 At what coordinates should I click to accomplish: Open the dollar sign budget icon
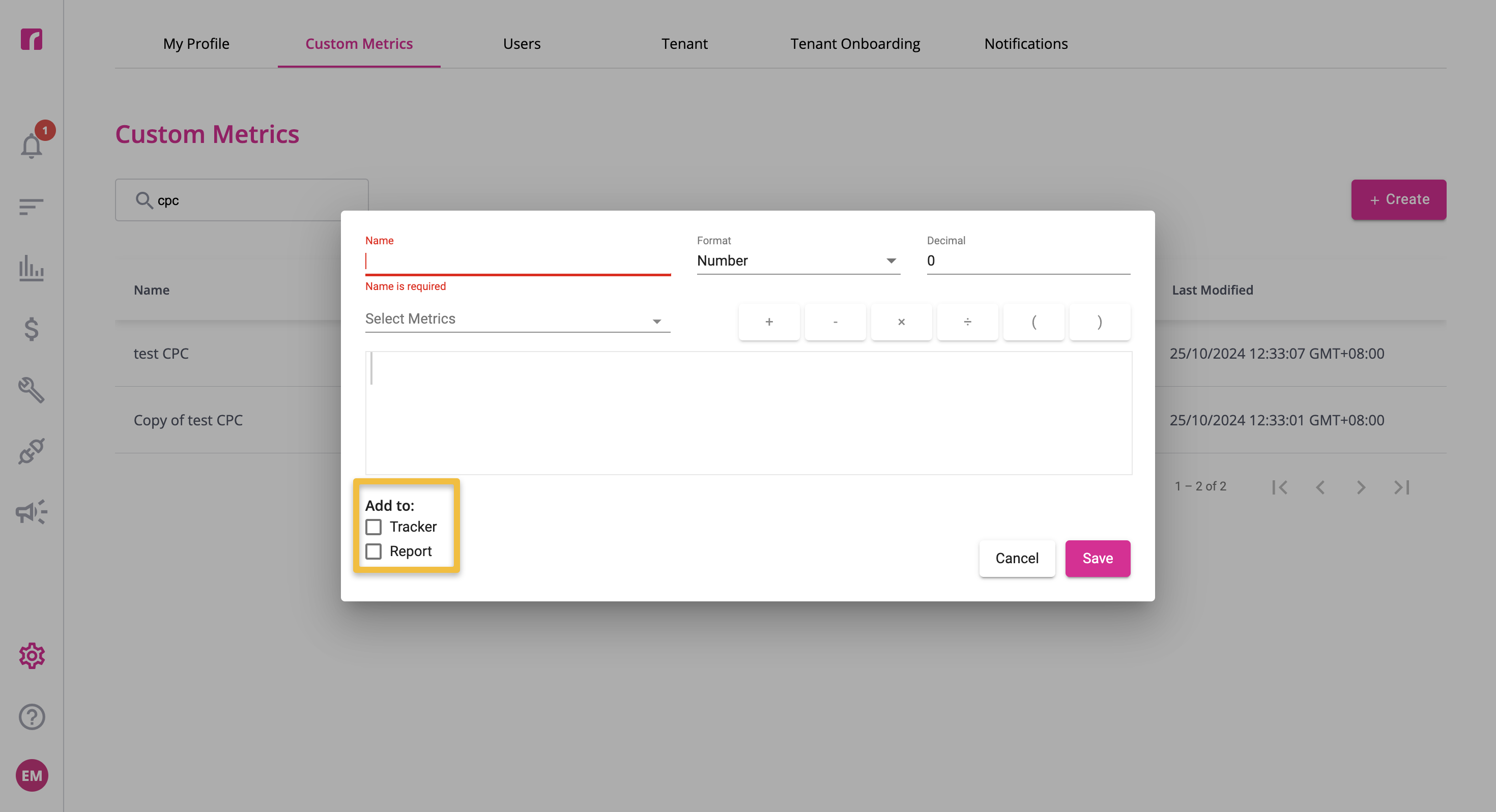pos(32,329)
